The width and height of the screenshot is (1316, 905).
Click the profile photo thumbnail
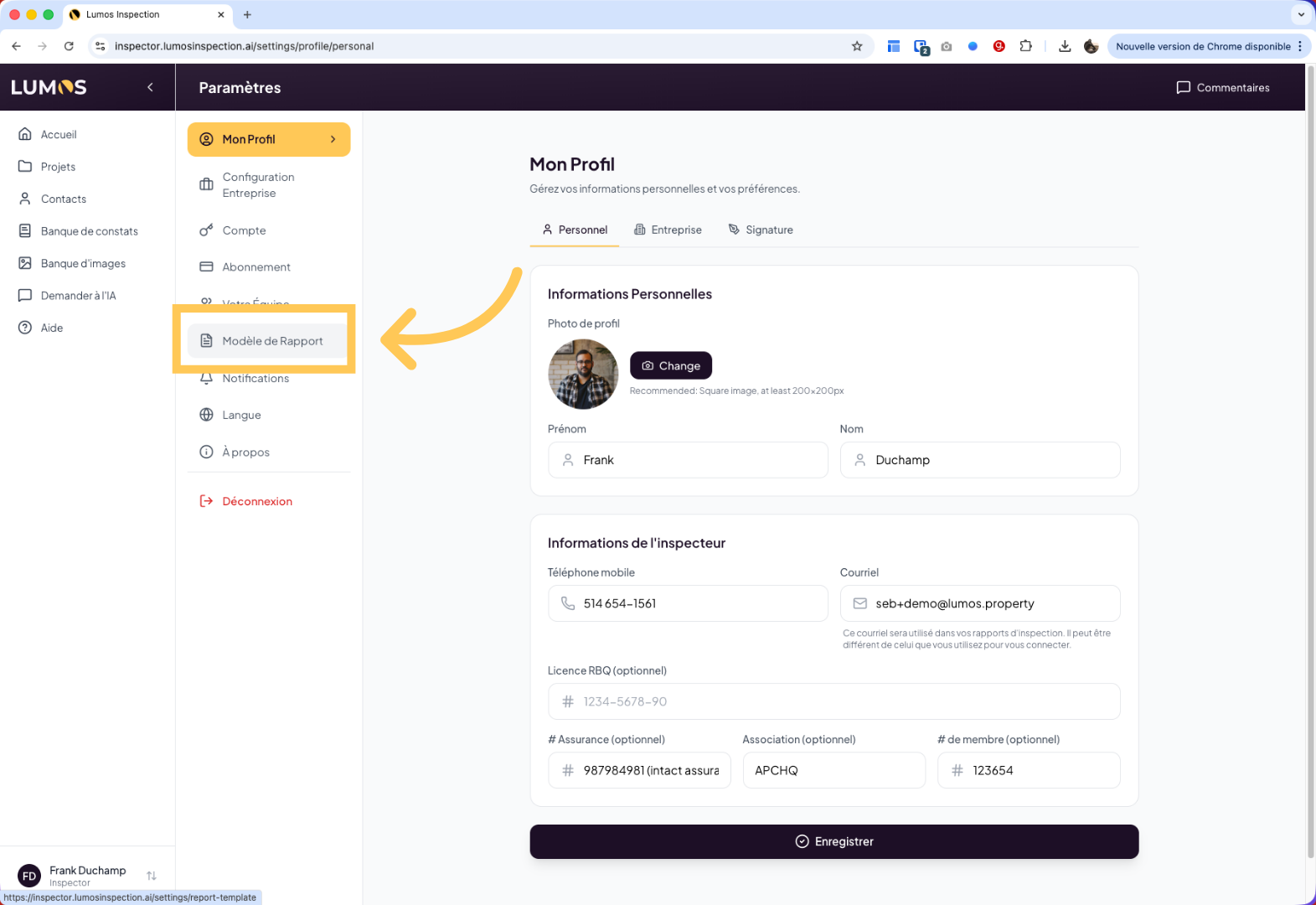583,374
